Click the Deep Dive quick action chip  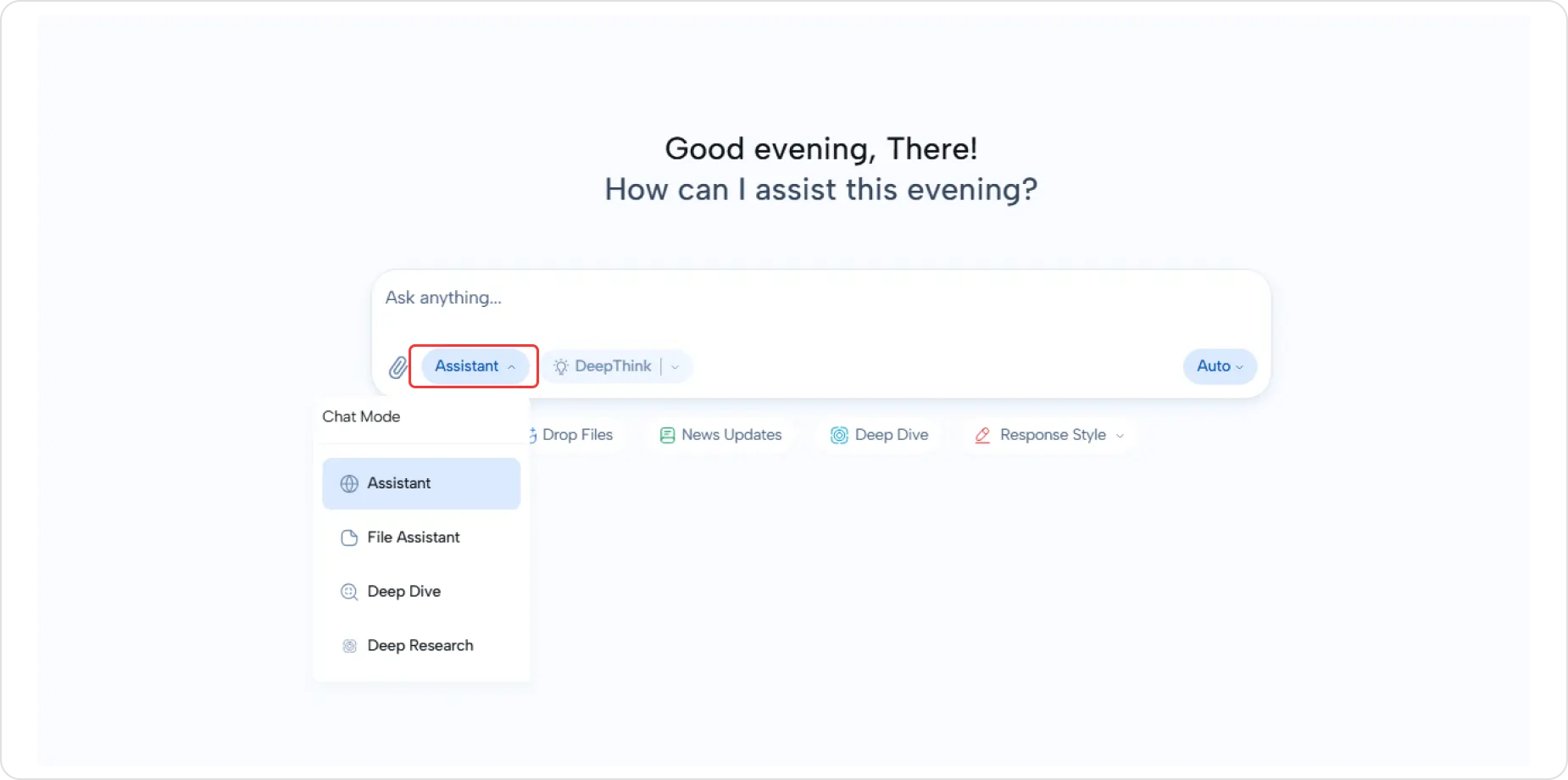(891, 434)
